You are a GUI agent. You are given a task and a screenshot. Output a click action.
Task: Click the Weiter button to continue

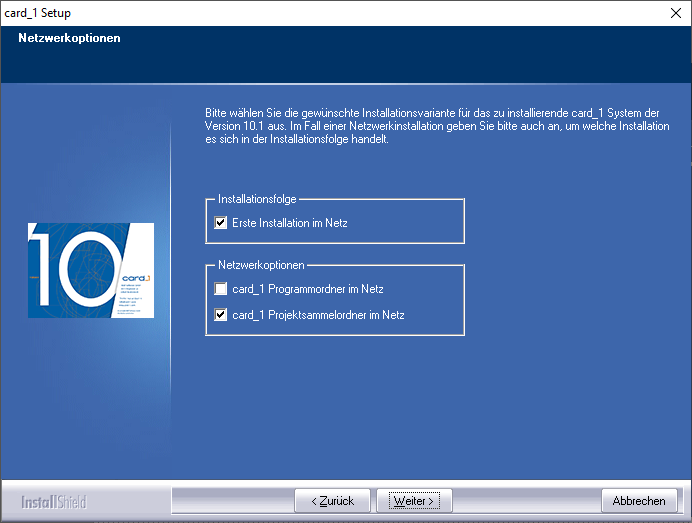(414, 500)
